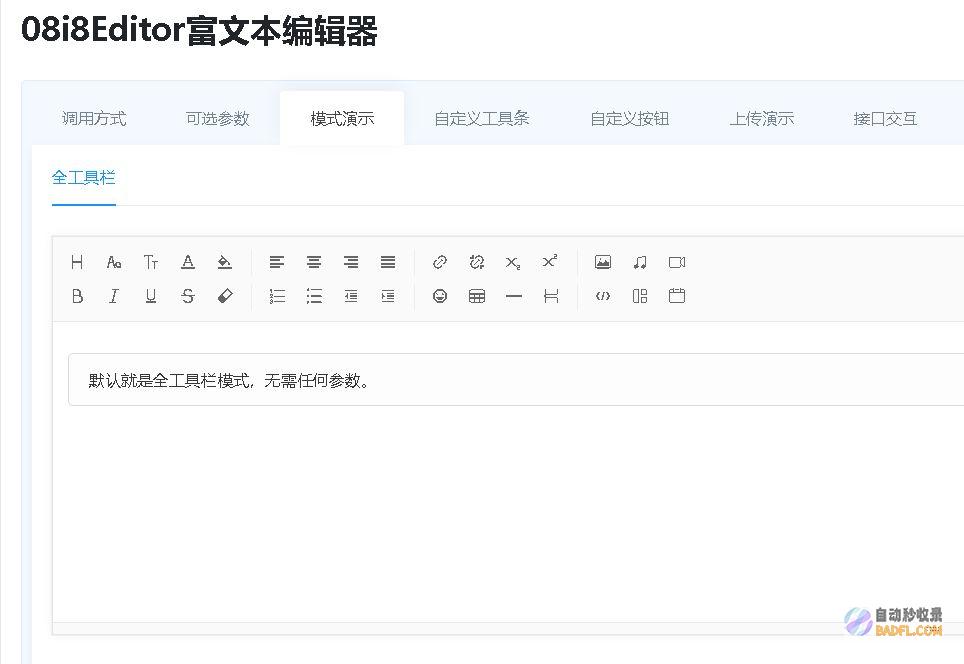The image size is (964, 664).
Task: Pick the background fill color bucket icon
Action: point(225,263)
